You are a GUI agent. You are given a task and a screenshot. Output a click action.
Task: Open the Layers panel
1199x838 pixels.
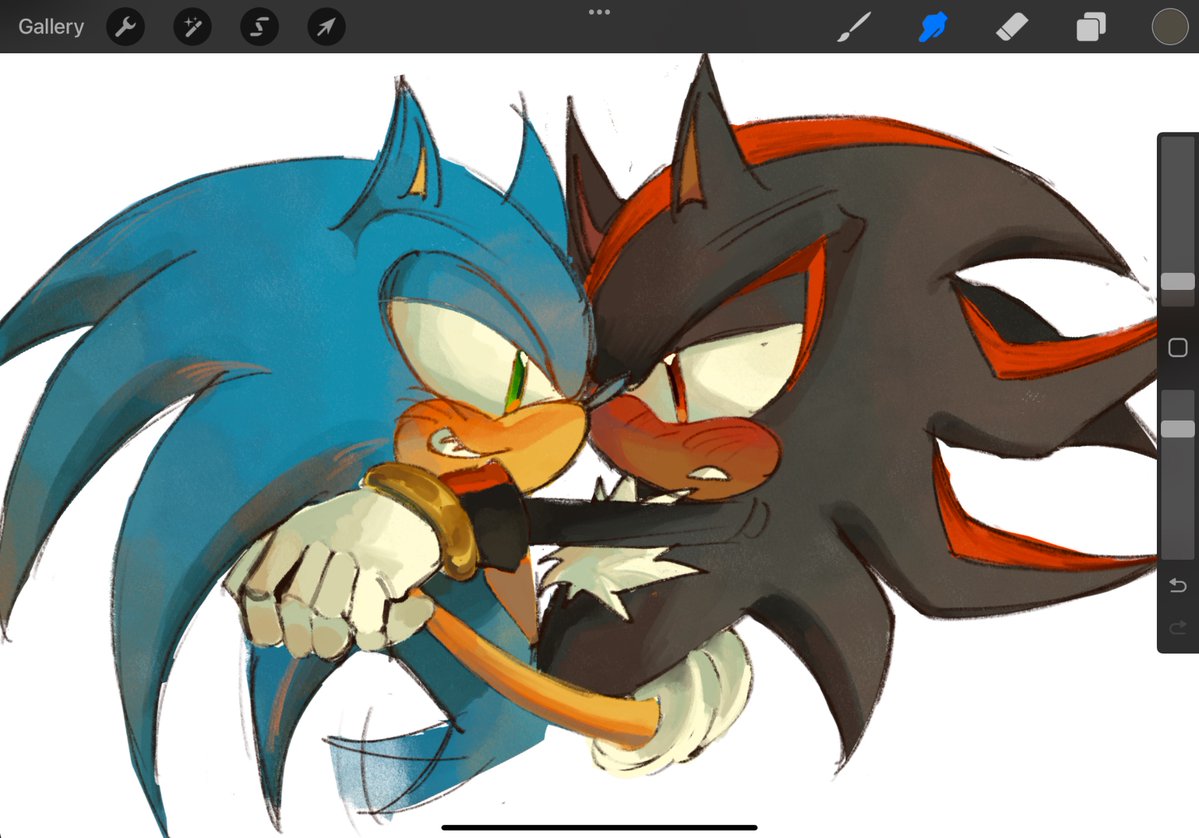coord(1091,27)
